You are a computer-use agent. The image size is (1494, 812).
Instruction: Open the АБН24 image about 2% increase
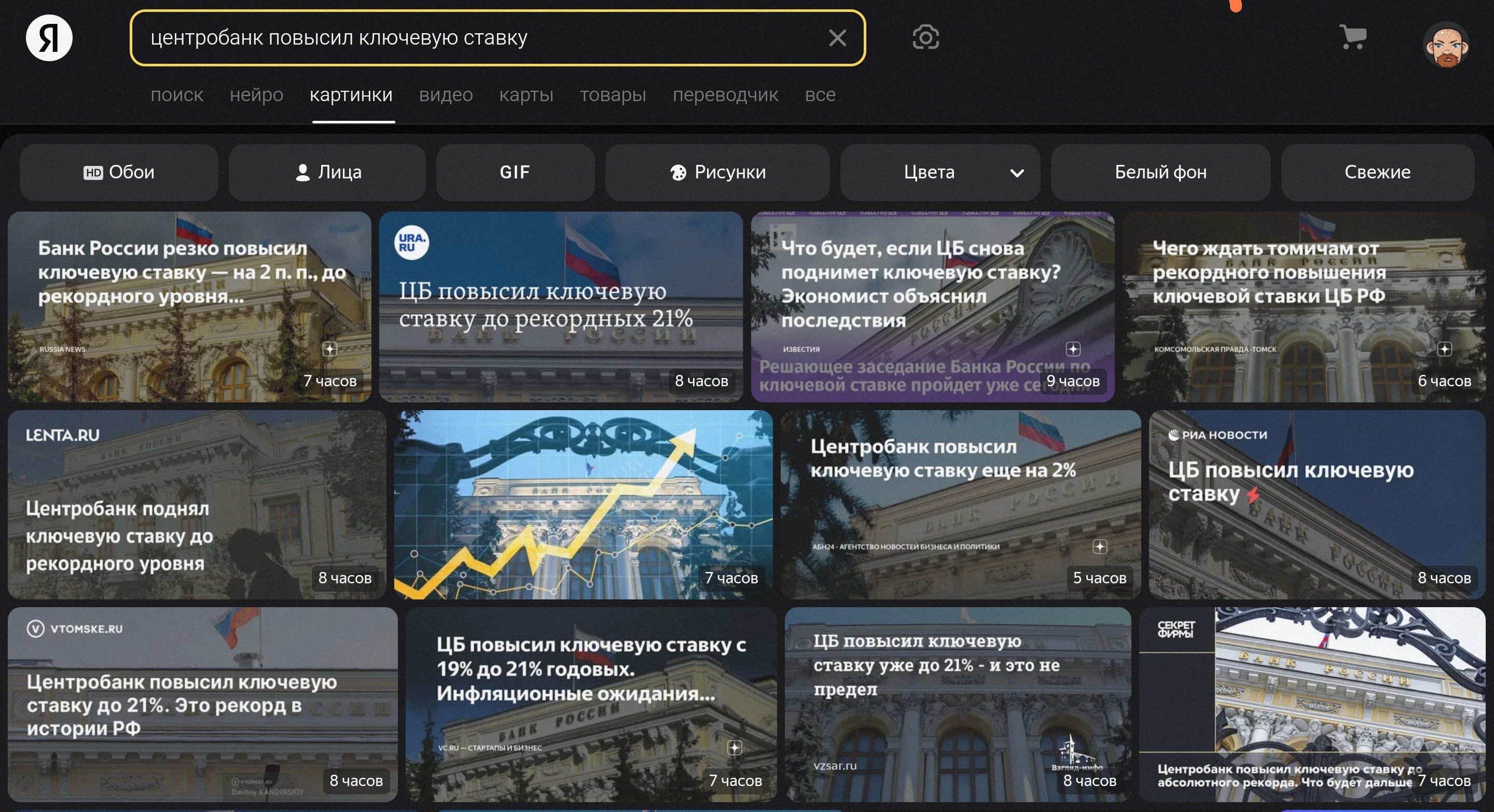click(960, 505)
